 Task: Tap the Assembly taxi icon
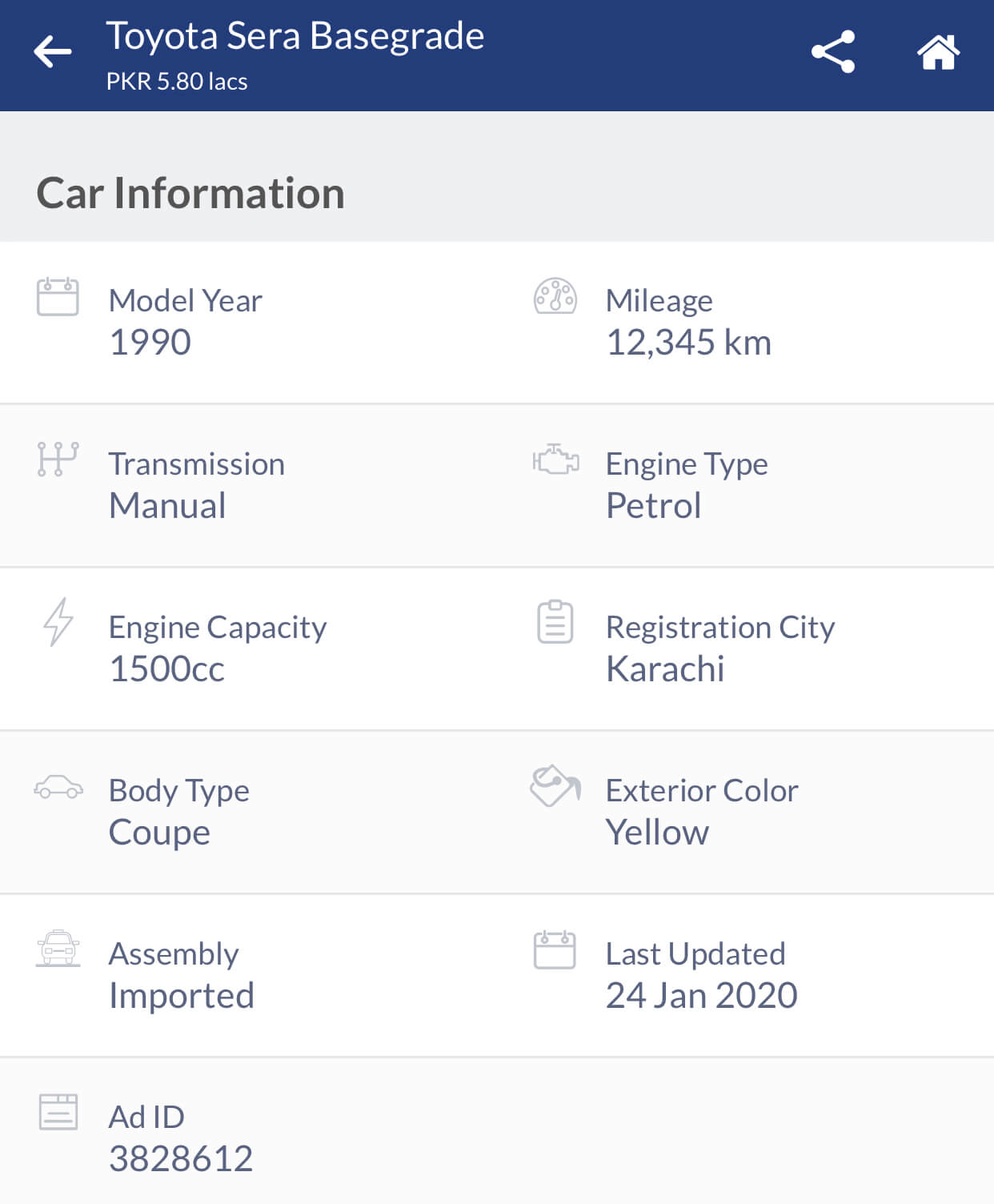pos(58,949)
